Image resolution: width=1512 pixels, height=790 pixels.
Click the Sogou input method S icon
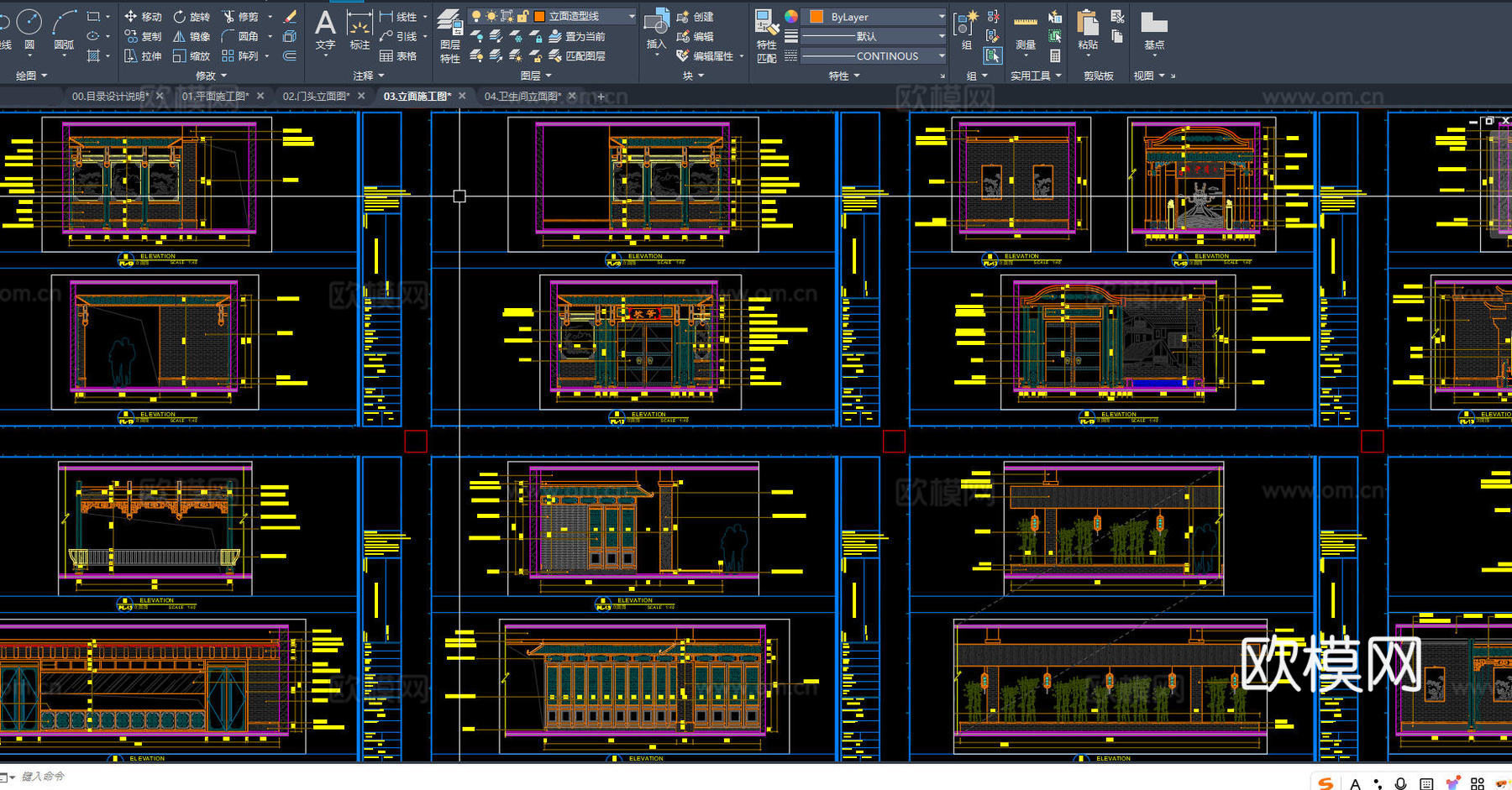[x=1326, y=783]
